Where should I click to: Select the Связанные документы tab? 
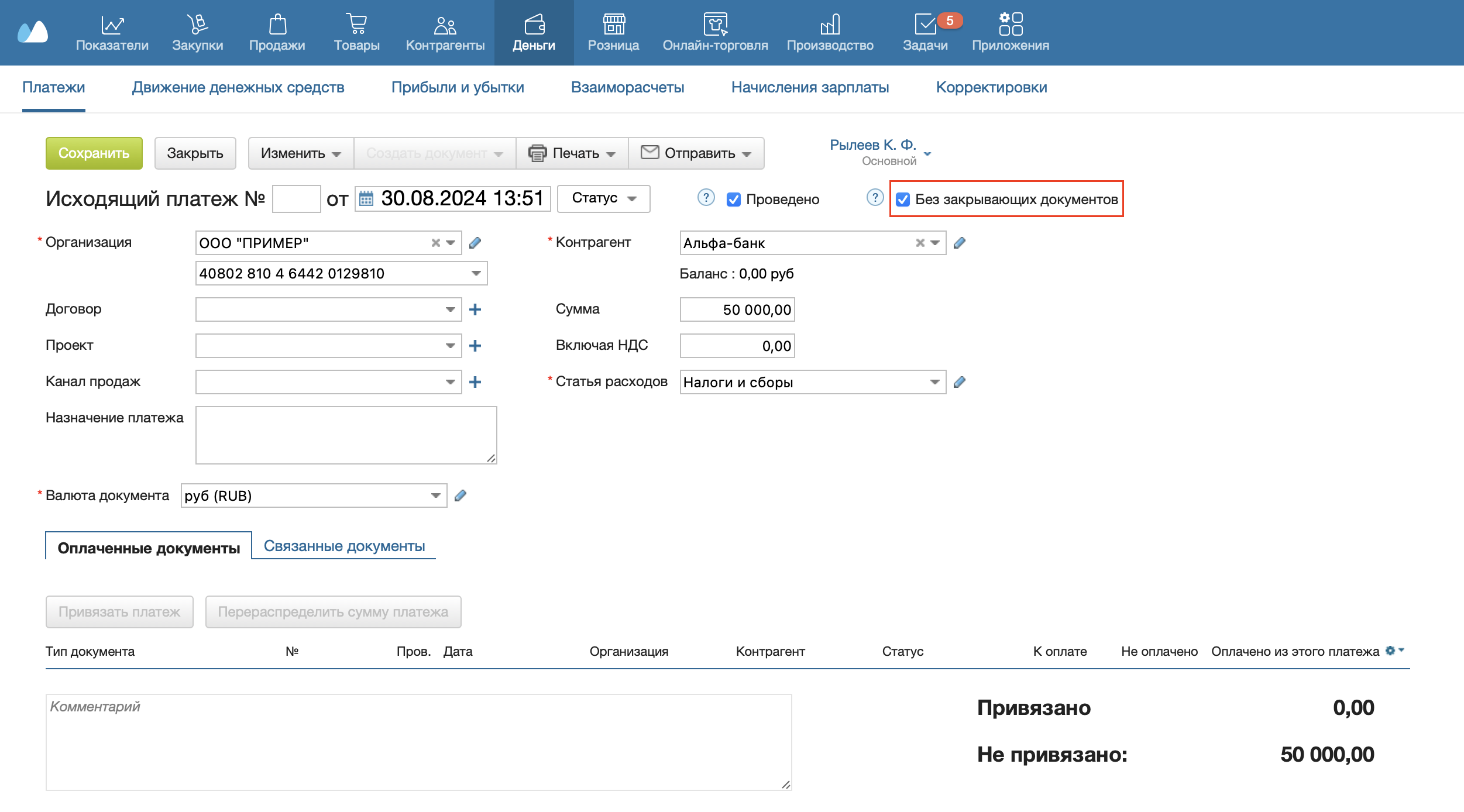(x=344, y=546)
